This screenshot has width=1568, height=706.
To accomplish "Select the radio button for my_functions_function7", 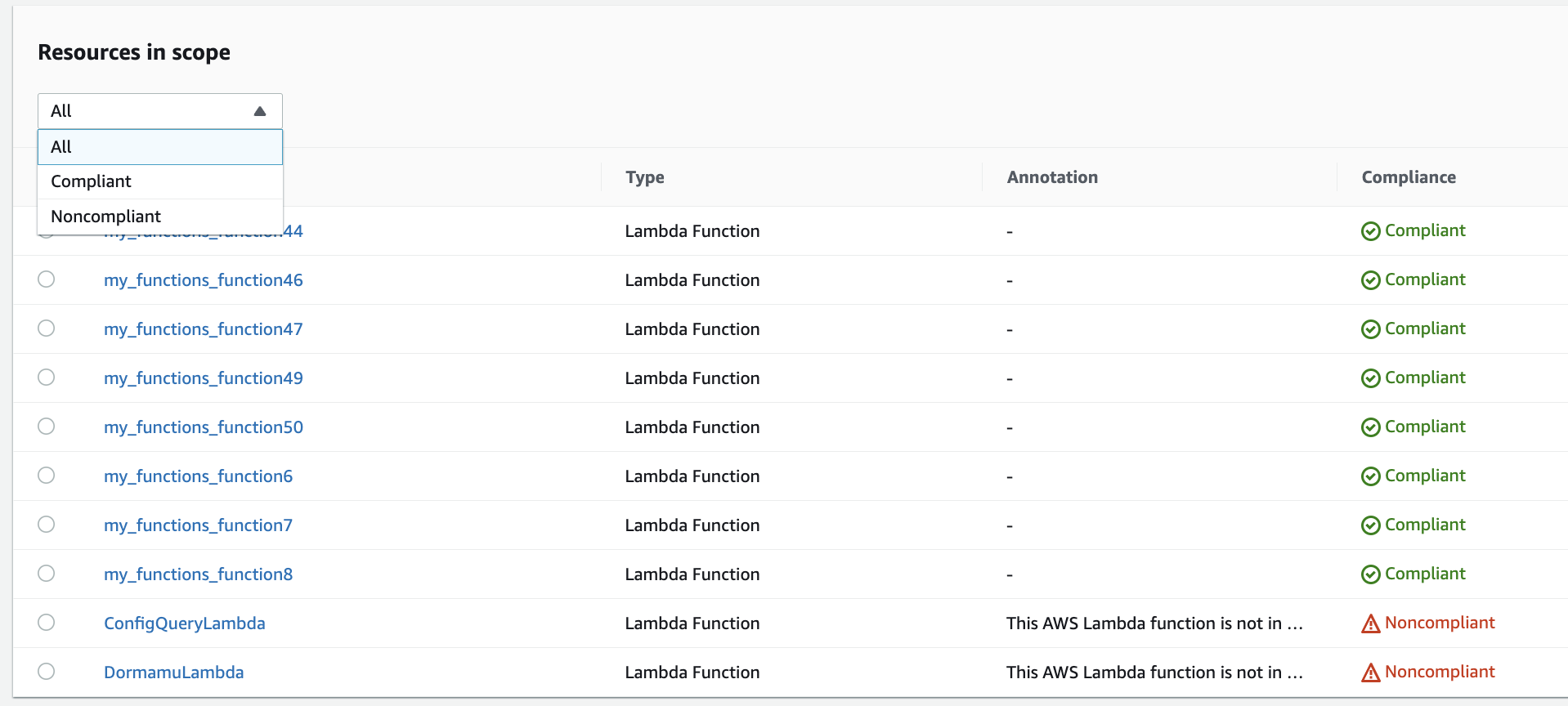I will (47, 525).
